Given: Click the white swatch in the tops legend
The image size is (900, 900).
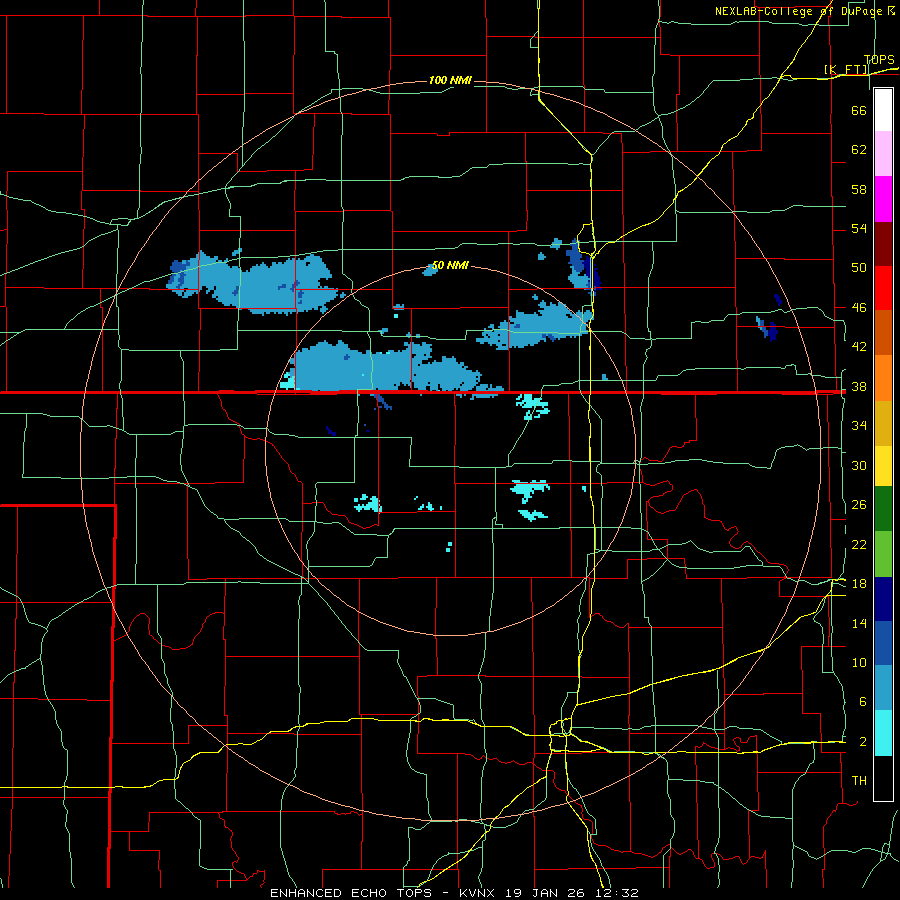Looking at the screenshot, I should (883, 110).
